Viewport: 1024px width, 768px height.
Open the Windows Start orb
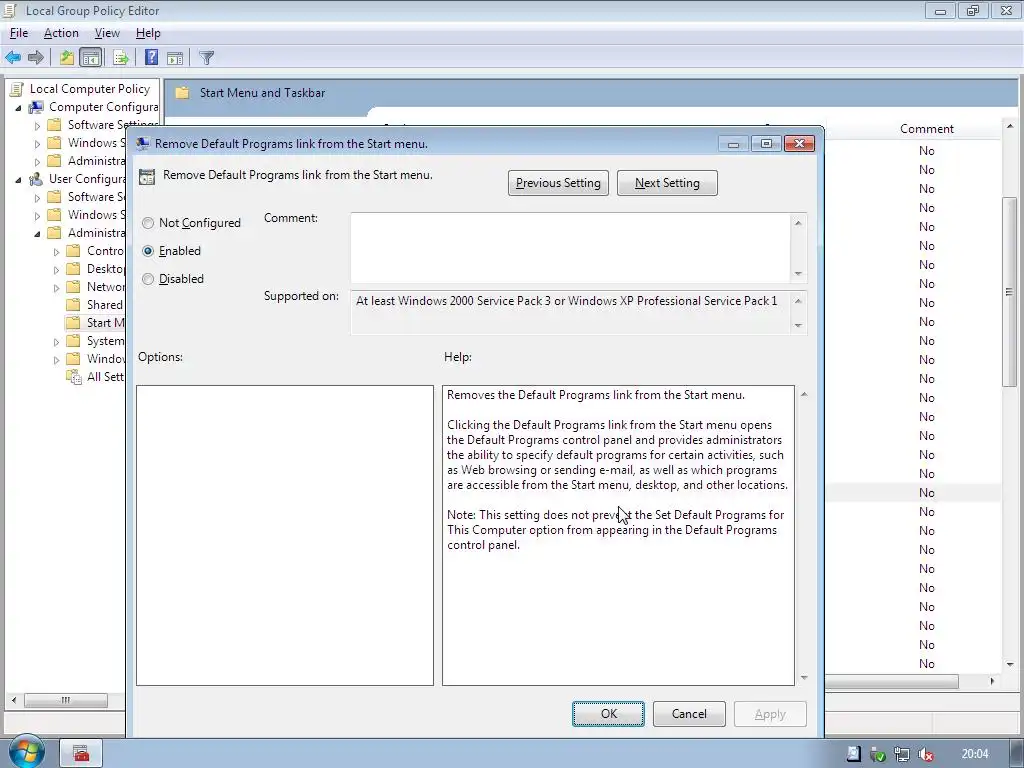click(x=25, y=752)
